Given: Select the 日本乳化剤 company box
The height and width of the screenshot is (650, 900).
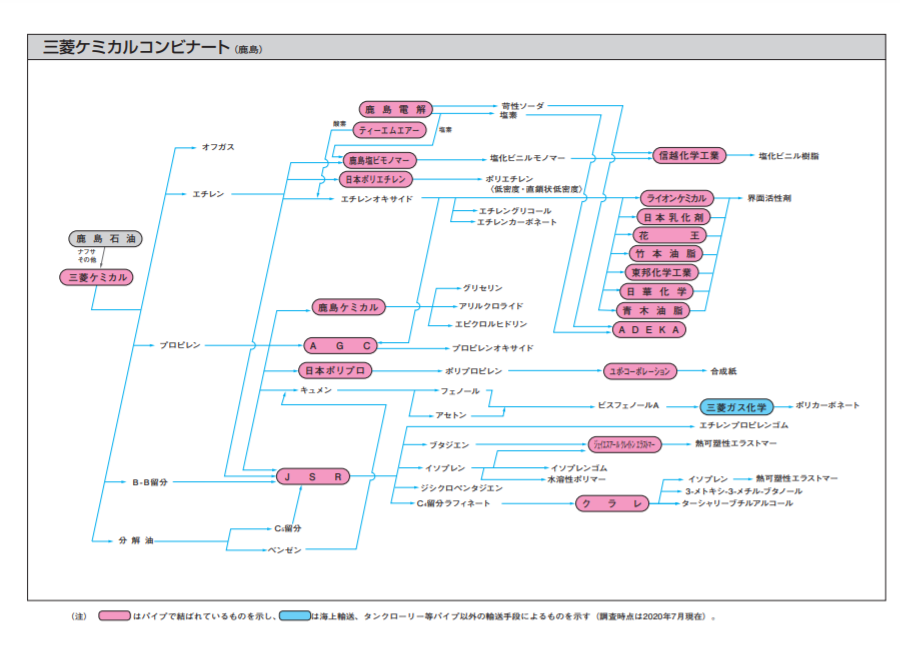Looking at the screenshot, I should [673, 217].
